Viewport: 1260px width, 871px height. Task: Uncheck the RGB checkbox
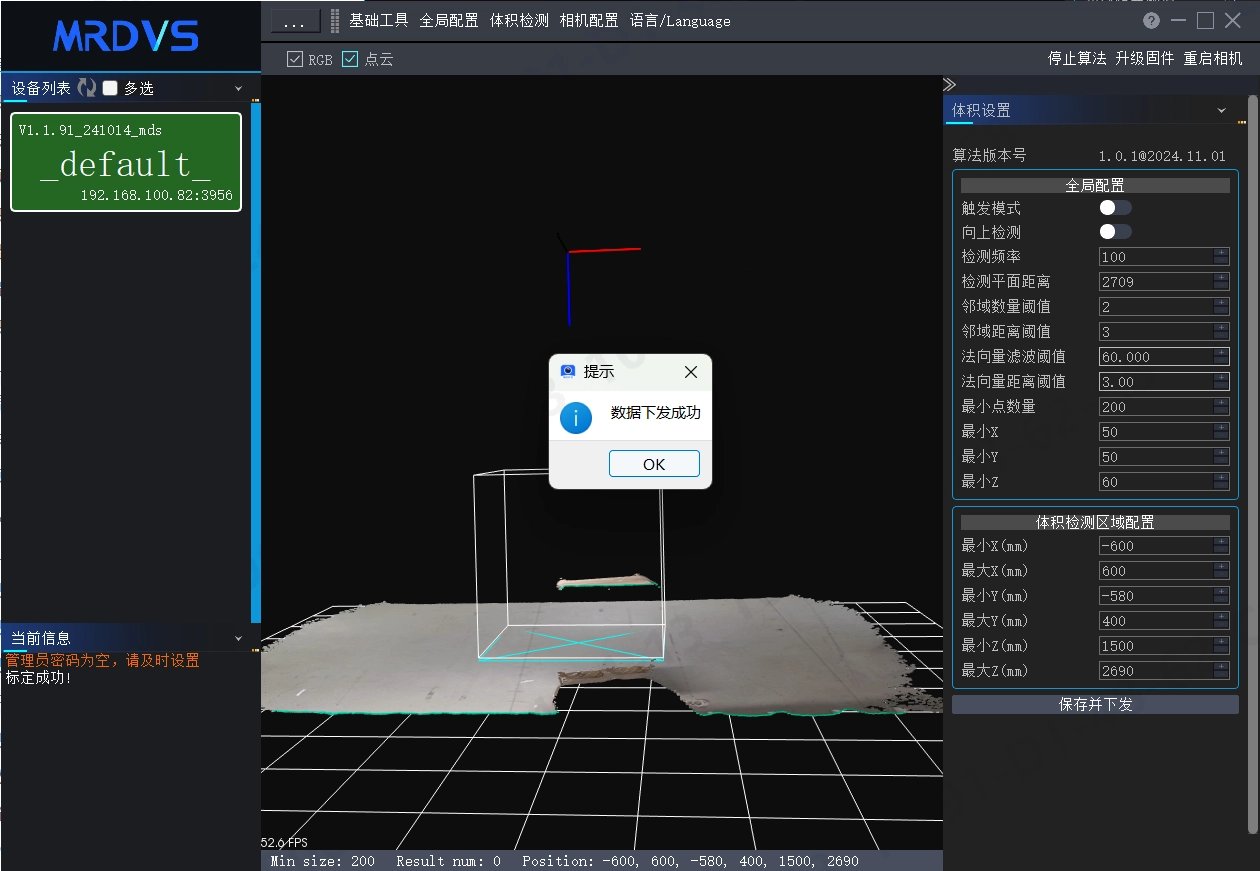click(x=294, y=59)
